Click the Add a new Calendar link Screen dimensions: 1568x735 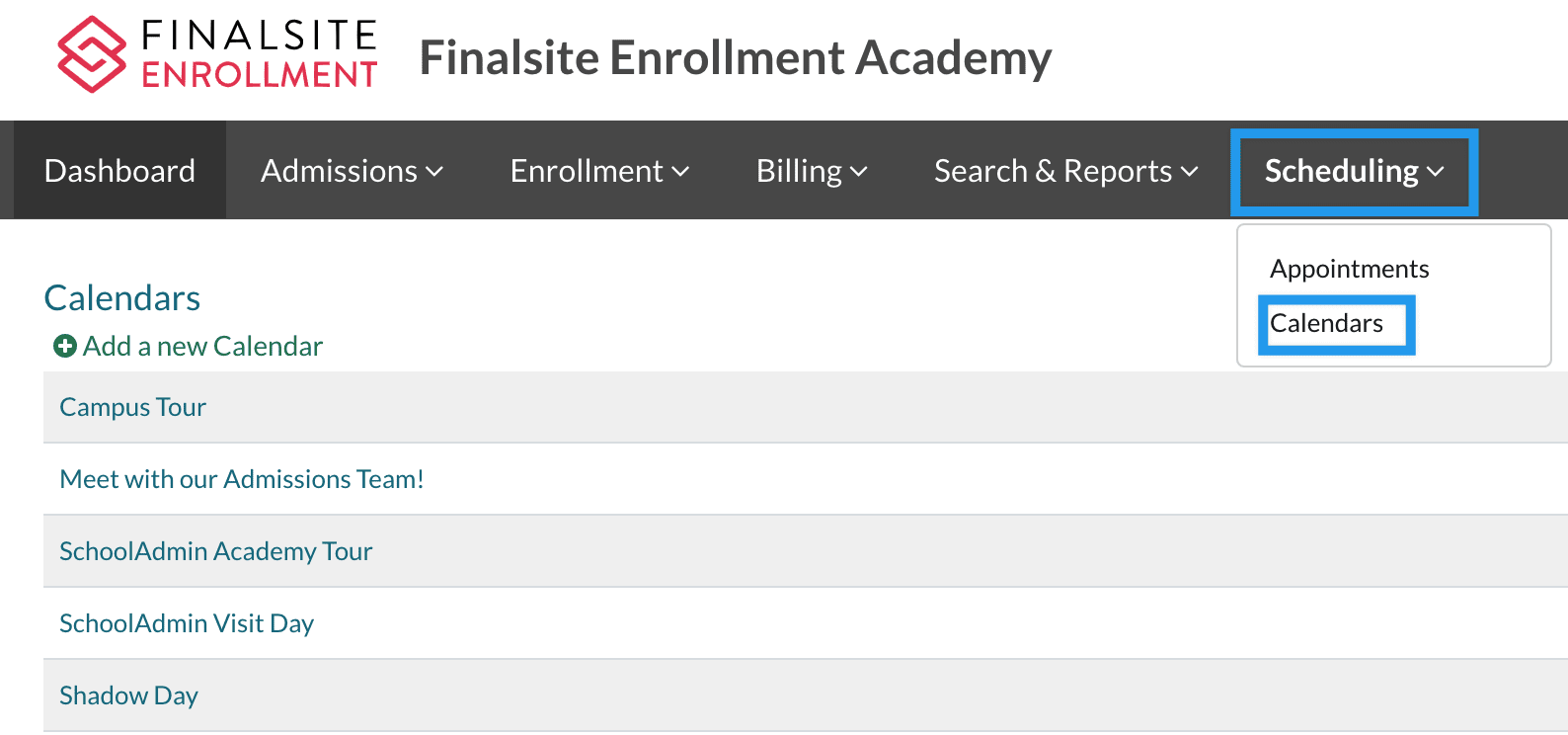pos(202,346)
